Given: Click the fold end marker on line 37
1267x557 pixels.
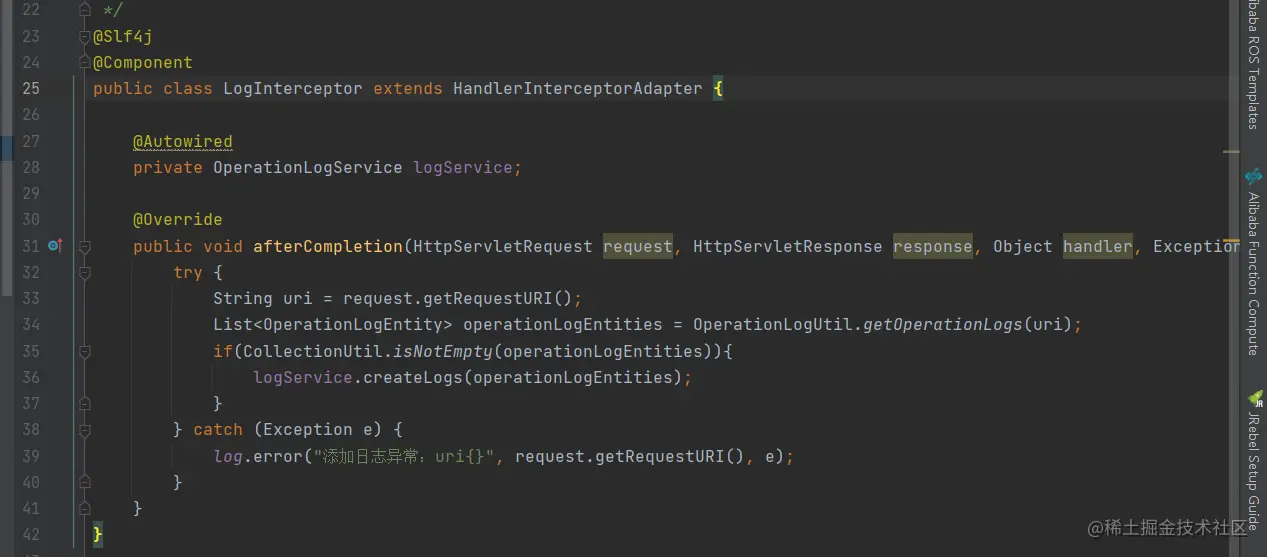Looking at the screenshot, I should [85, 403].
